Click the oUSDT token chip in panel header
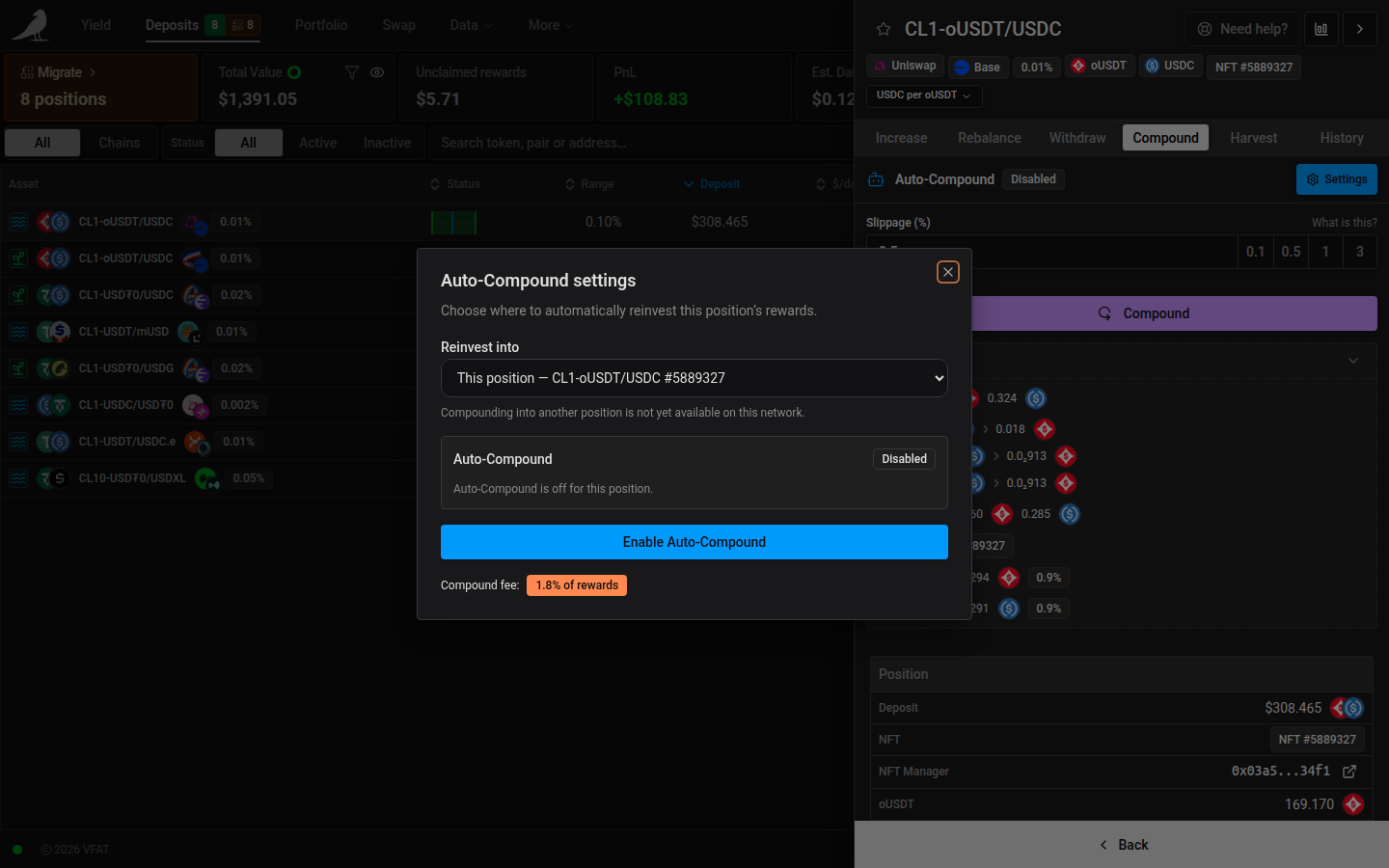Viewport: 1389px width, 868px height. (x=1099, y=67)
